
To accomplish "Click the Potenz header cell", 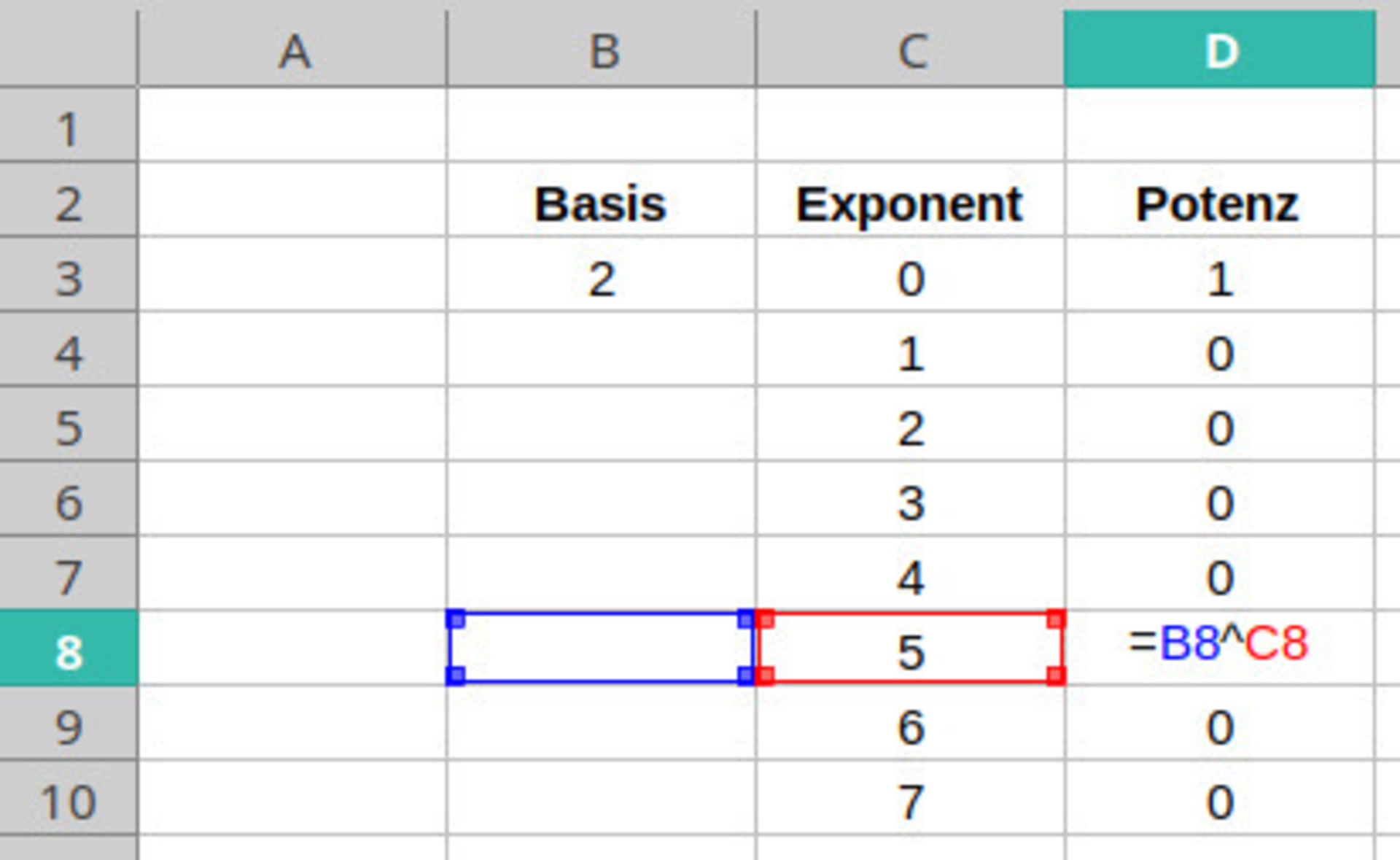I will [x=1218, y=204].
